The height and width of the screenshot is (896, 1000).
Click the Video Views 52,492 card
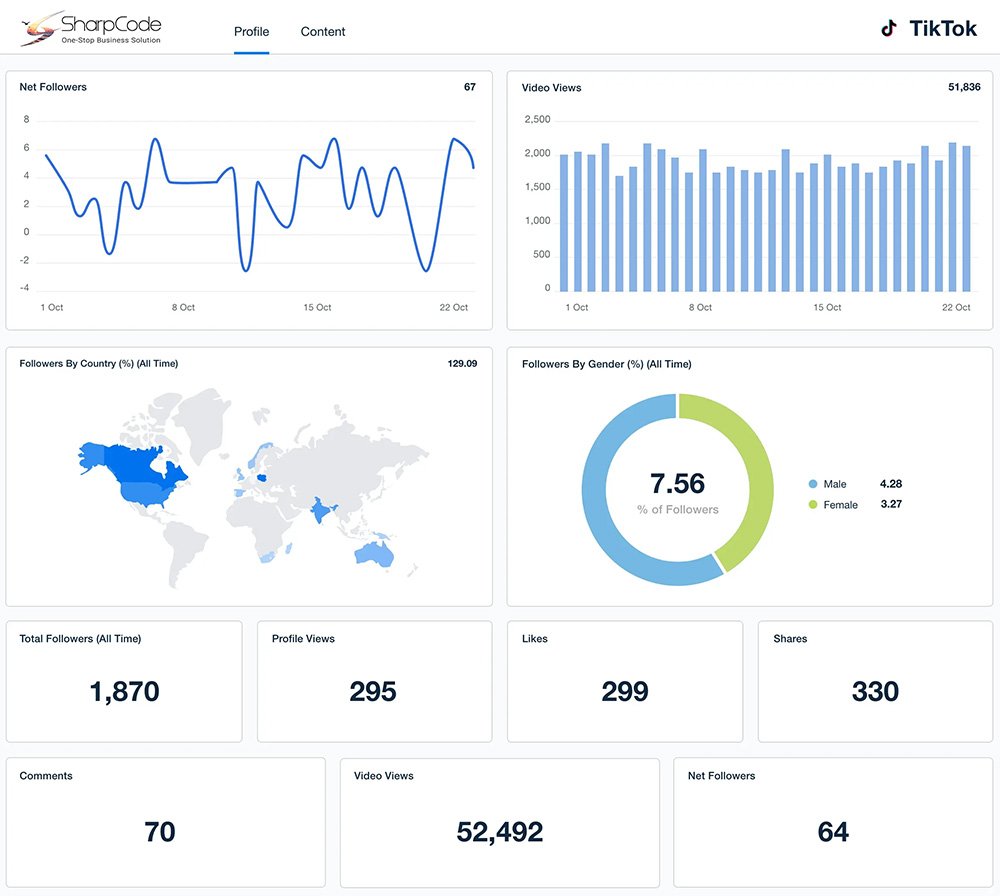tap(499, 821)
